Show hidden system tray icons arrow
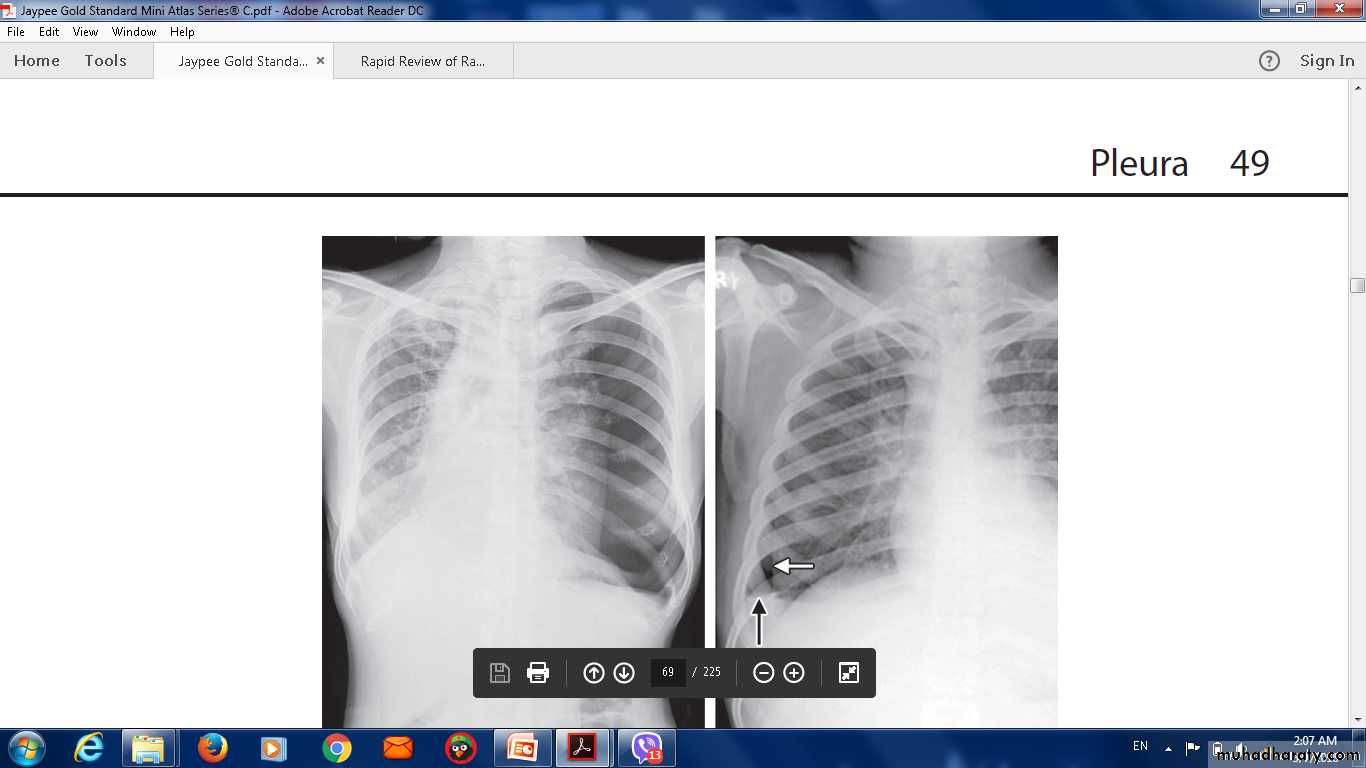 1168,747
